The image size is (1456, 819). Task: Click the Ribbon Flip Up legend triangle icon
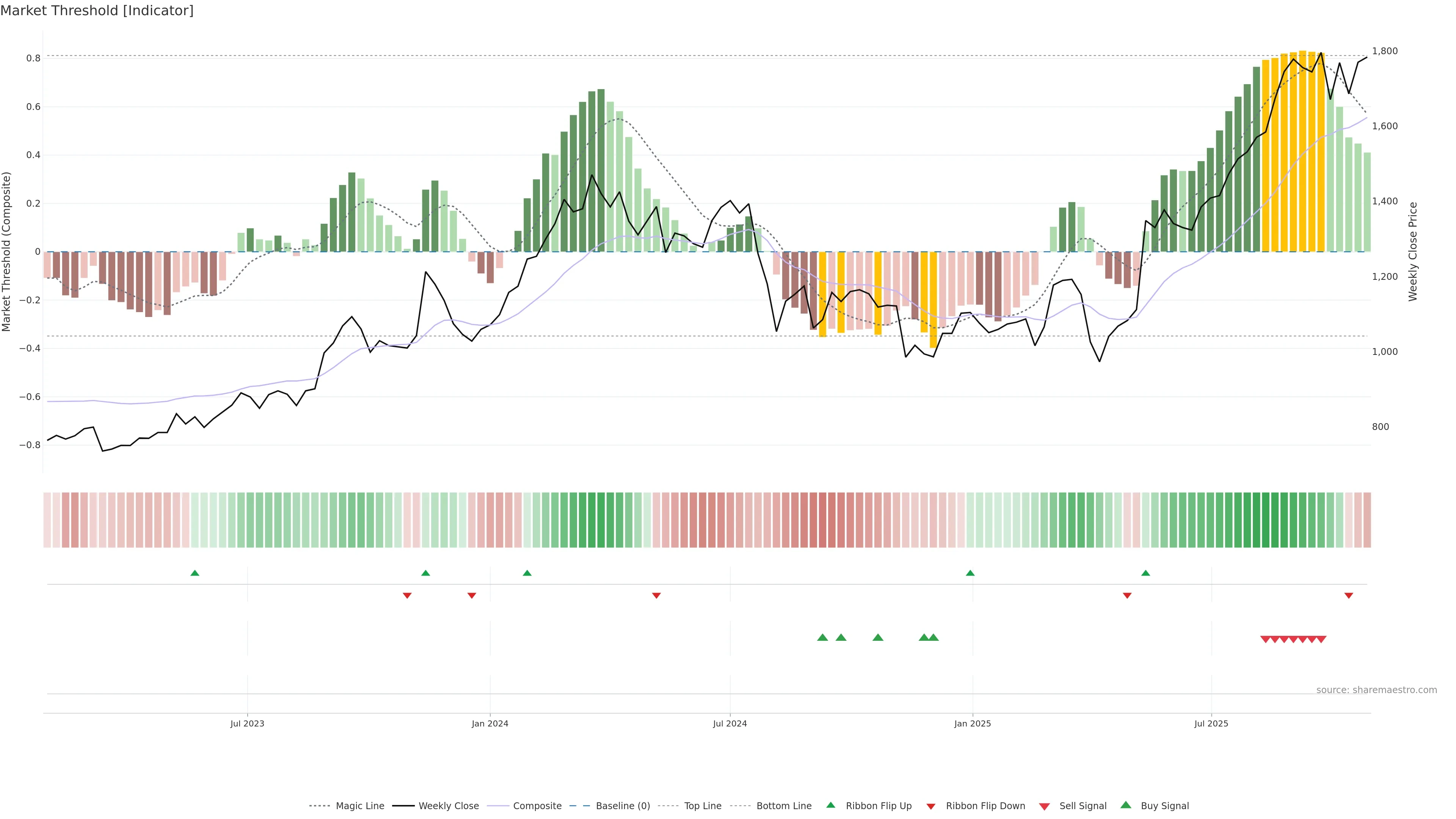coord(830,805)
